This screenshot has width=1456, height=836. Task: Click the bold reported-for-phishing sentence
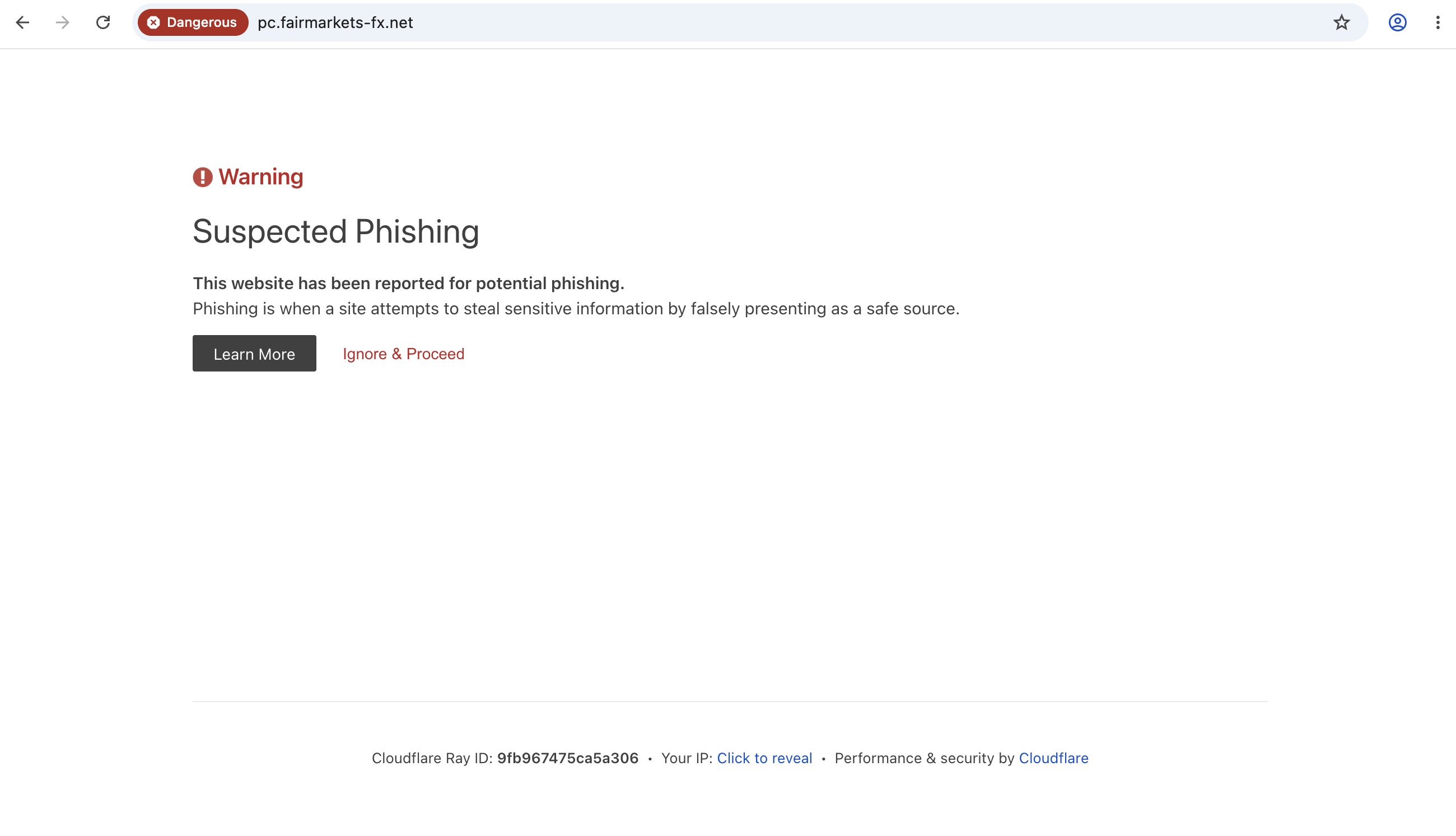pos(408,283)
